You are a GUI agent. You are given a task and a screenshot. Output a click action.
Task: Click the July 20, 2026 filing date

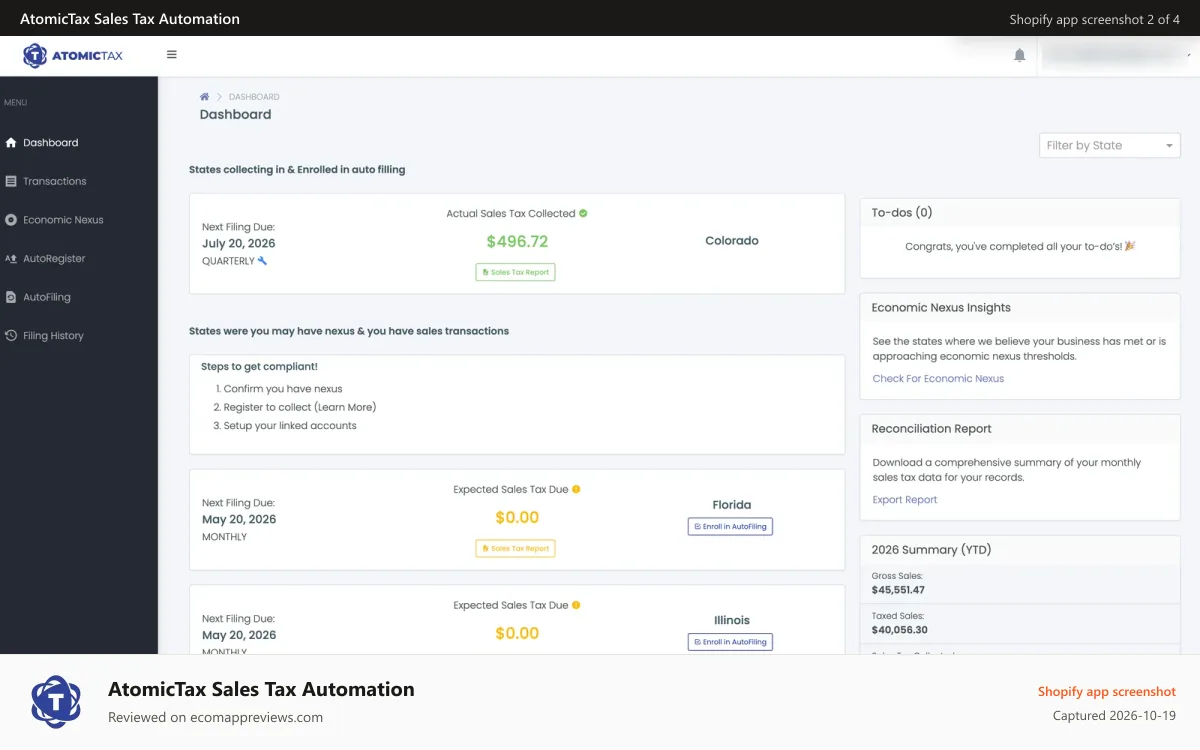click(x=239, y=243)
